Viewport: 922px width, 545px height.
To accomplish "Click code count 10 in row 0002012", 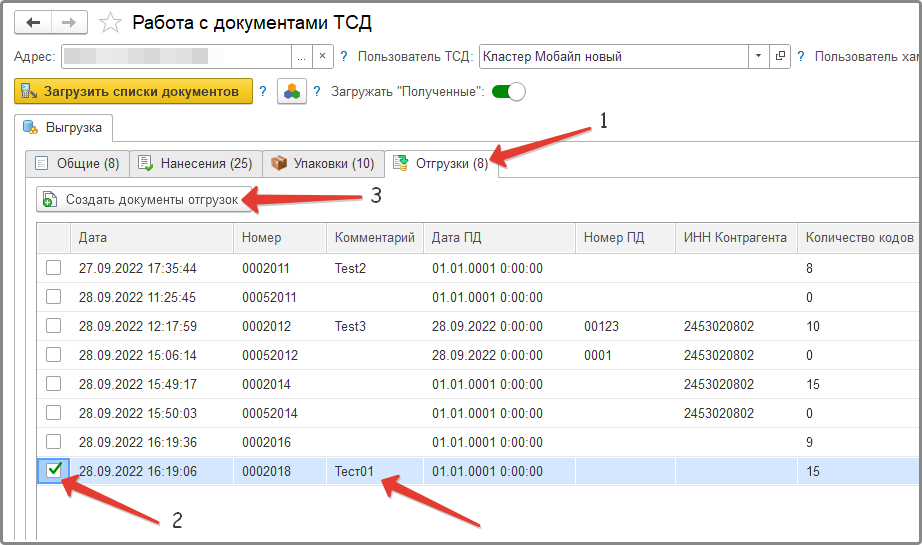I will pyautogui.click(x=813, y=326).
